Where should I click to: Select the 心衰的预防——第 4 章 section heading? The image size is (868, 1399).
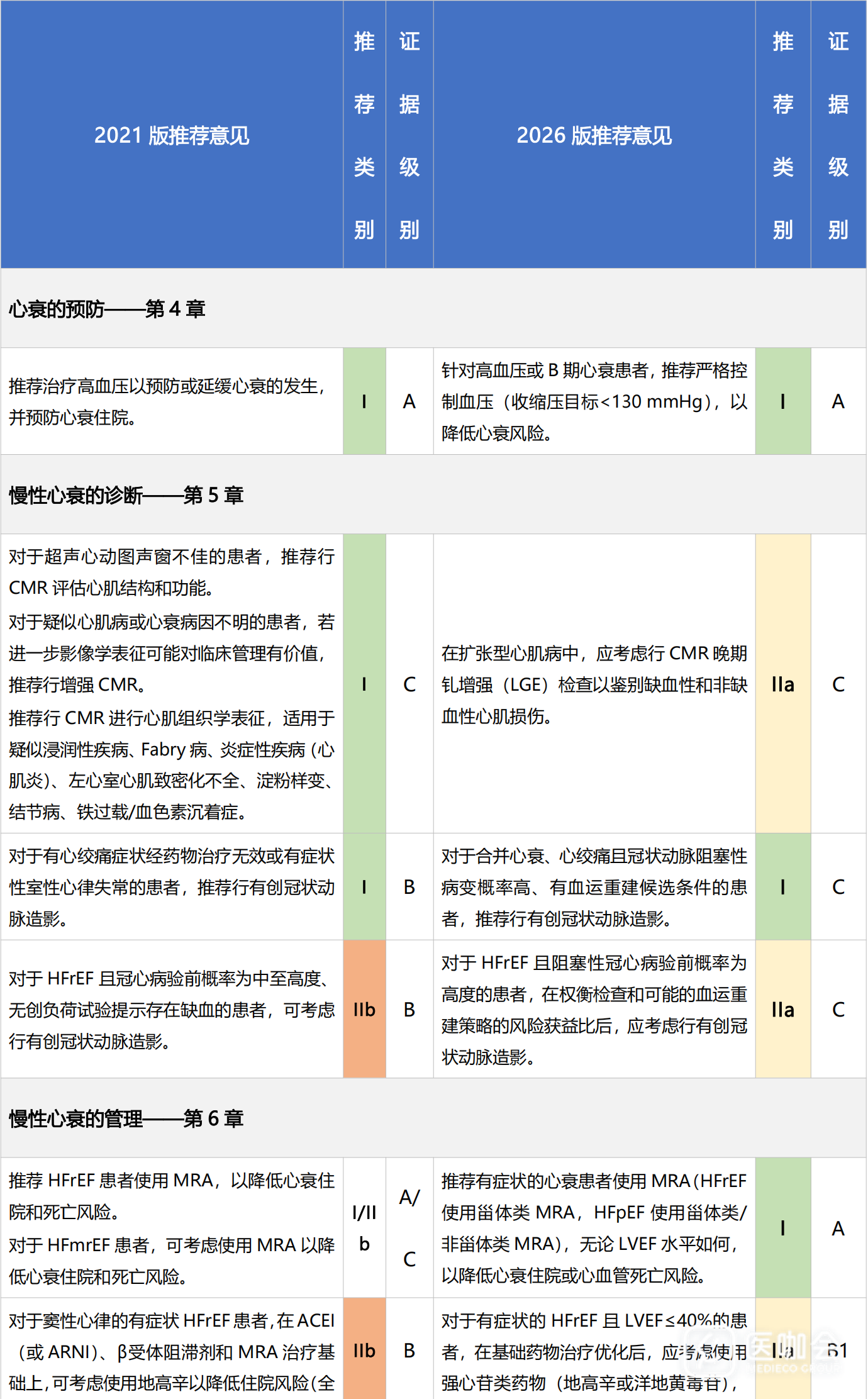[107, 309]
